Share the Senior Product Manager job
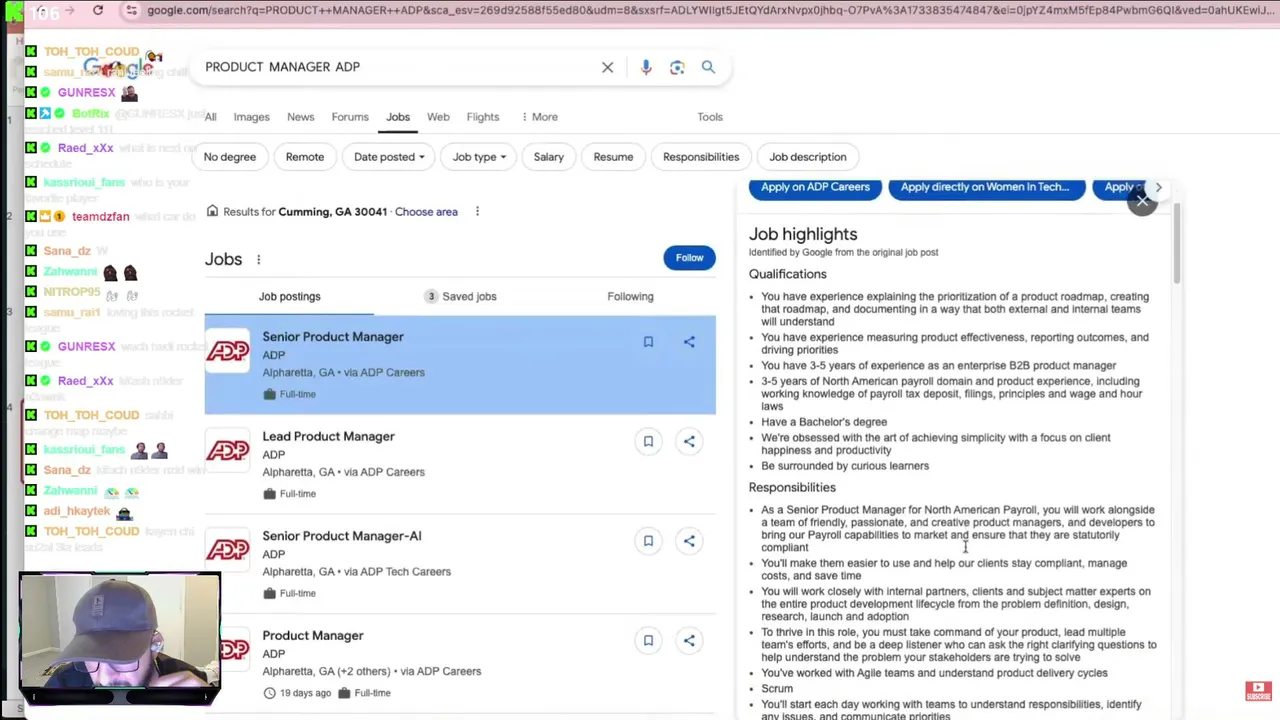The height and width of the screenshot is (720, 1280). (x=689, y=342)
